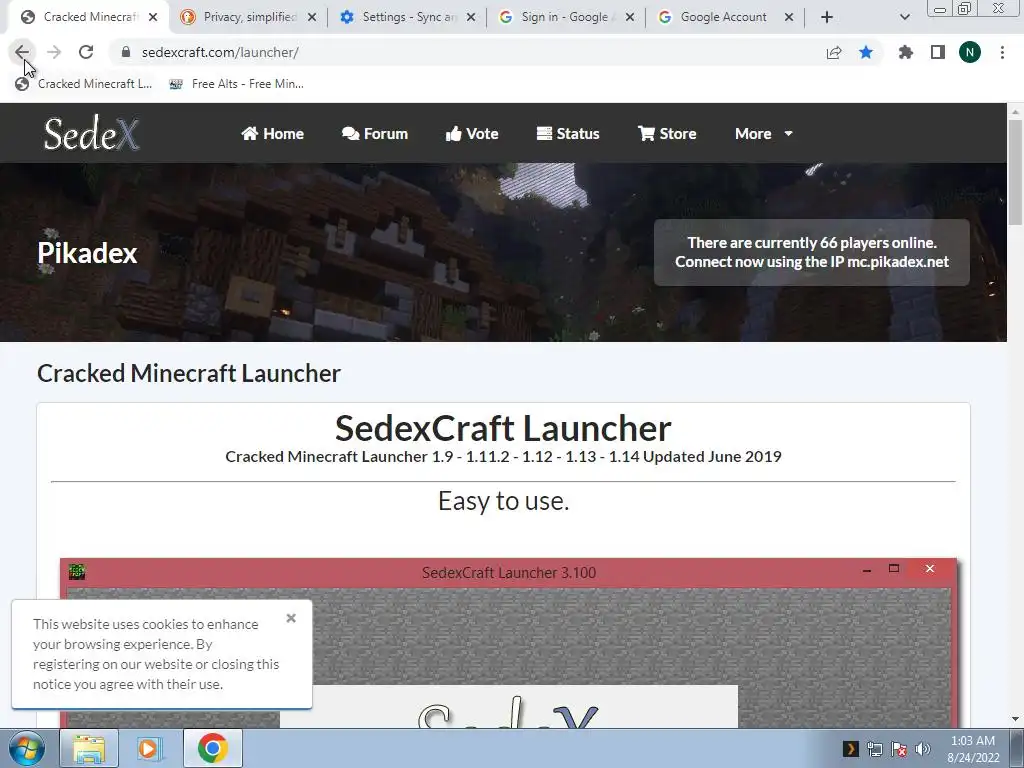Close the Google Account tab

(x=789, y=17)
